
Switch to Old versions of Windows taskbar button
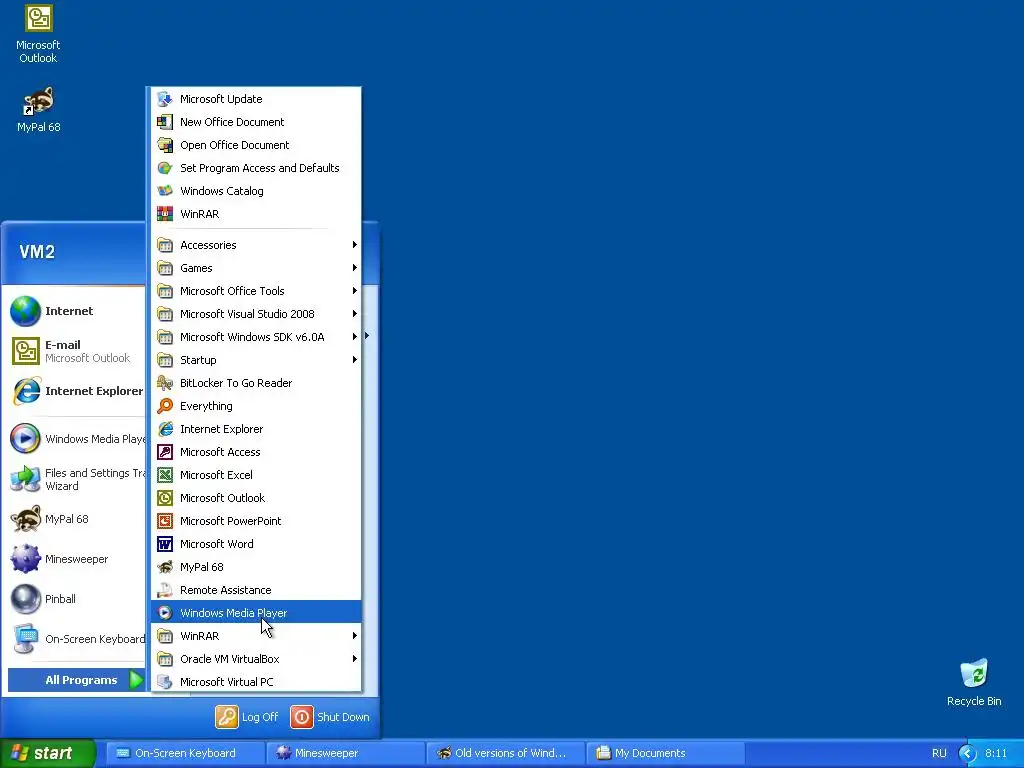(x=507, y=753)
